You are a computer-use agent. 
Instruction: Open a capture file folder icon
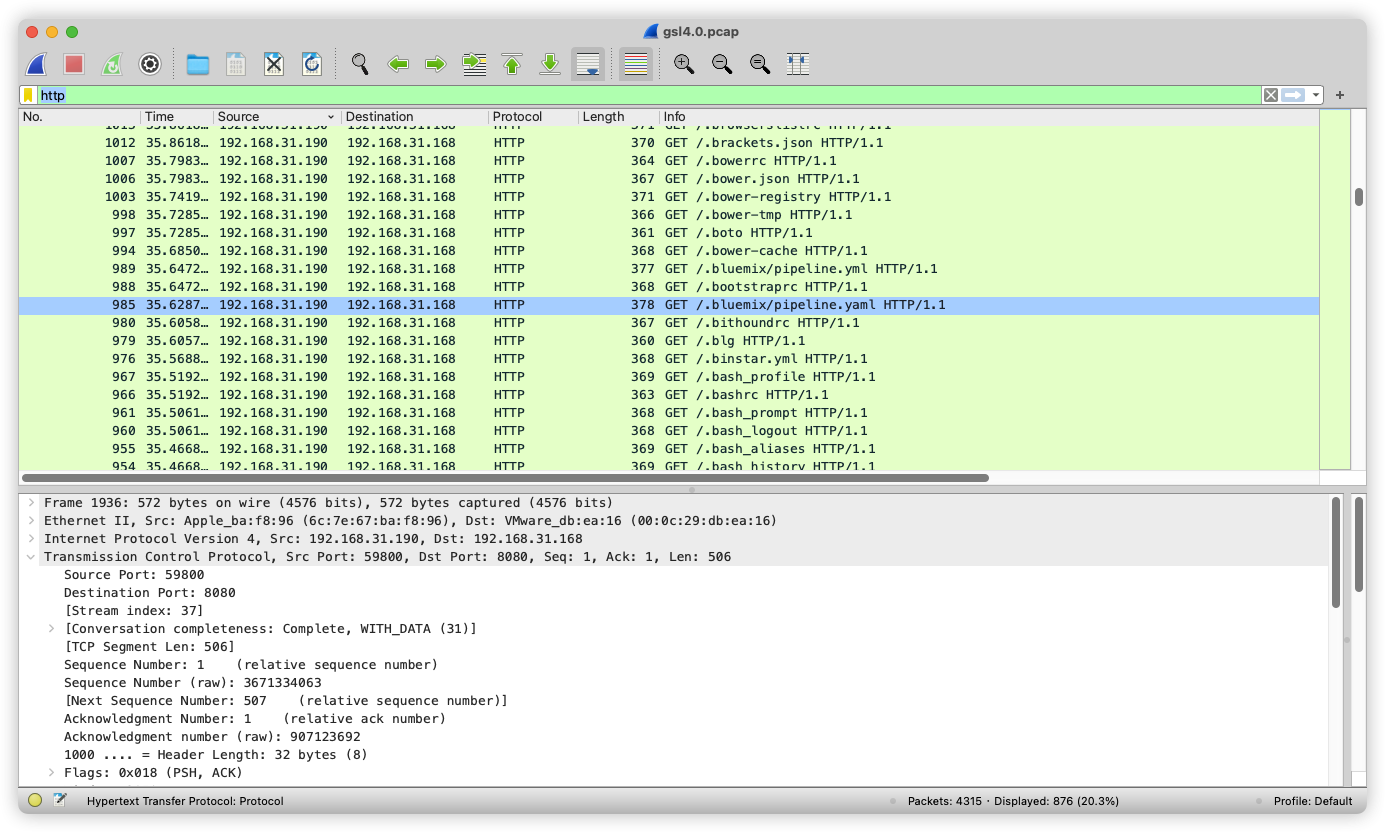point(198,64)
